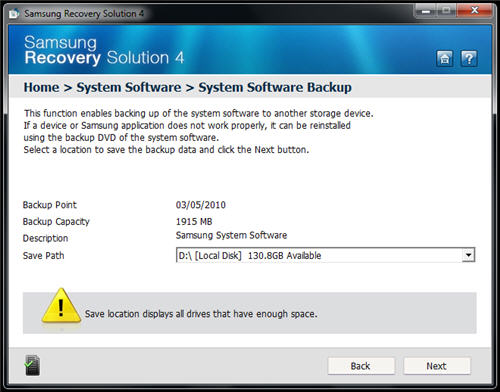Viewport: 500px width, 392px height.
Task: Click the Description label
Action: pos(45,238)
